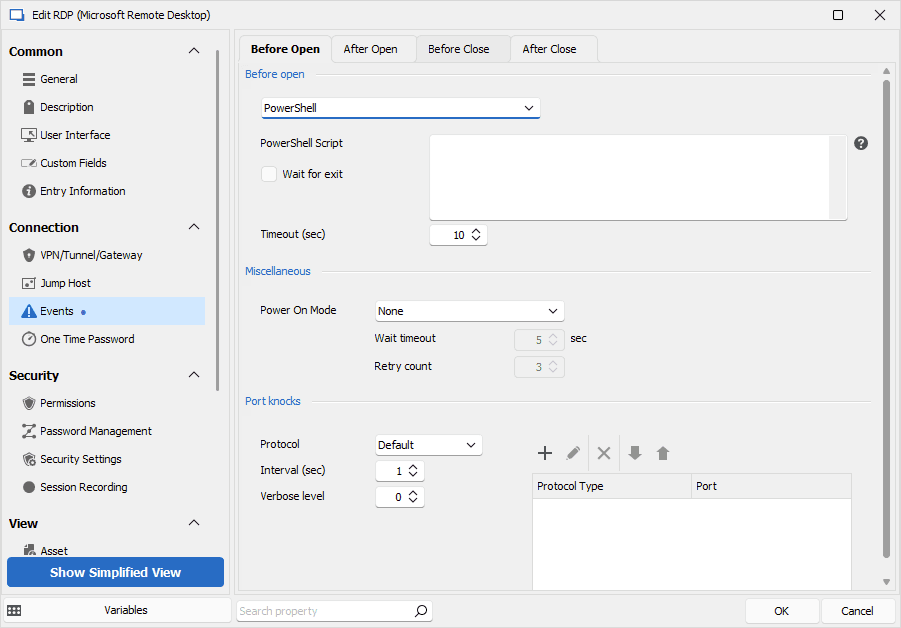
Task: Click the delete port knock X icon
Action: point(604,453)
